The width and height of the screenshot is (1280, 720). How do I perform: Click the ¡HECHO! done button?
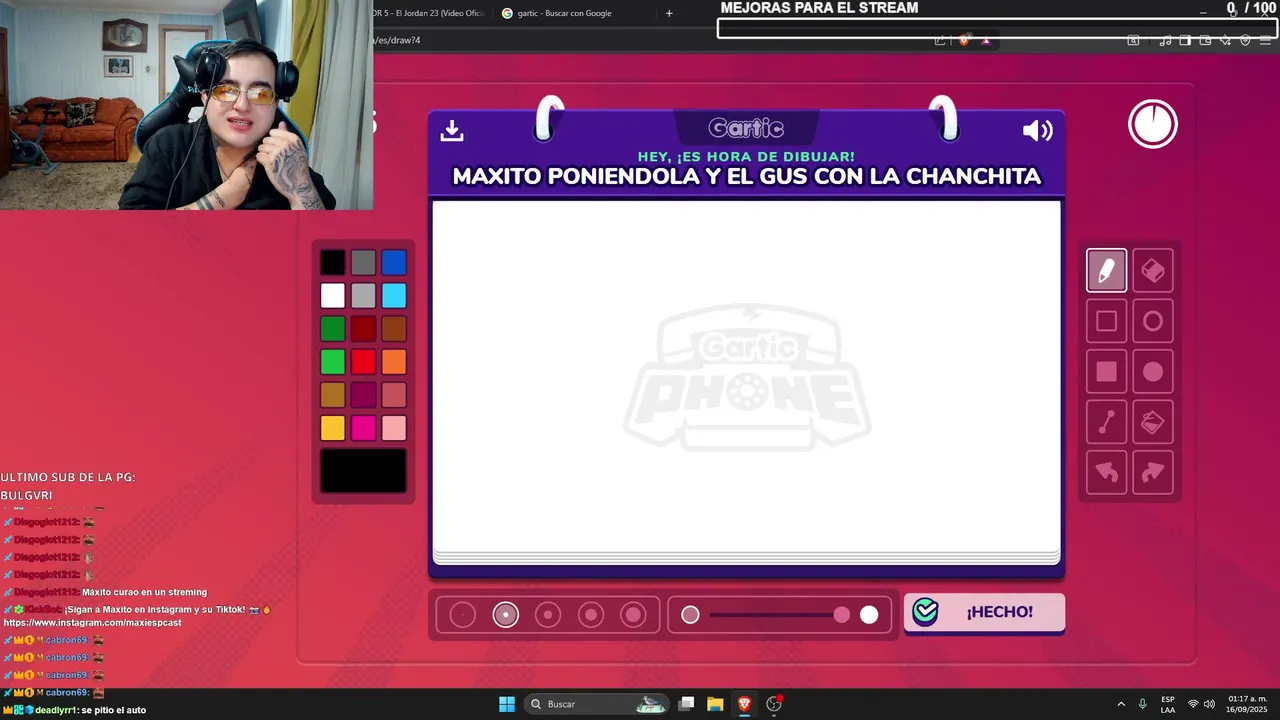tap(984, 612)
